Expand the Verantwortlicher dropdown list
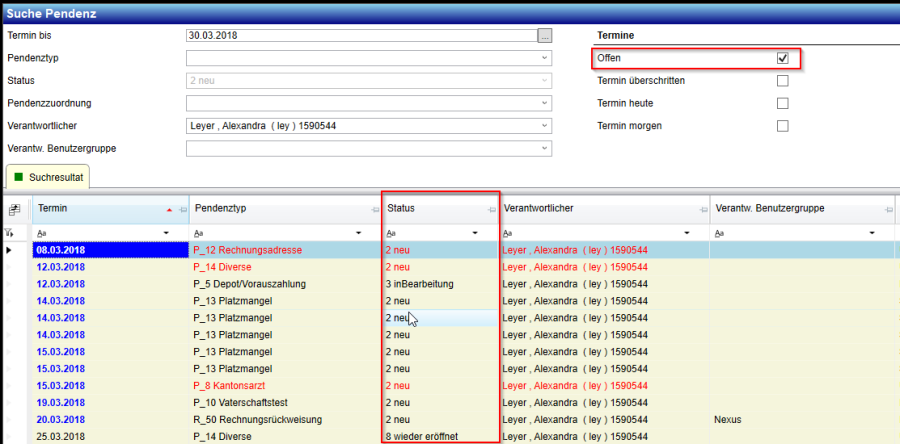Image resolution: width=900 pixels, height=444 pixels. coord(544,126)
